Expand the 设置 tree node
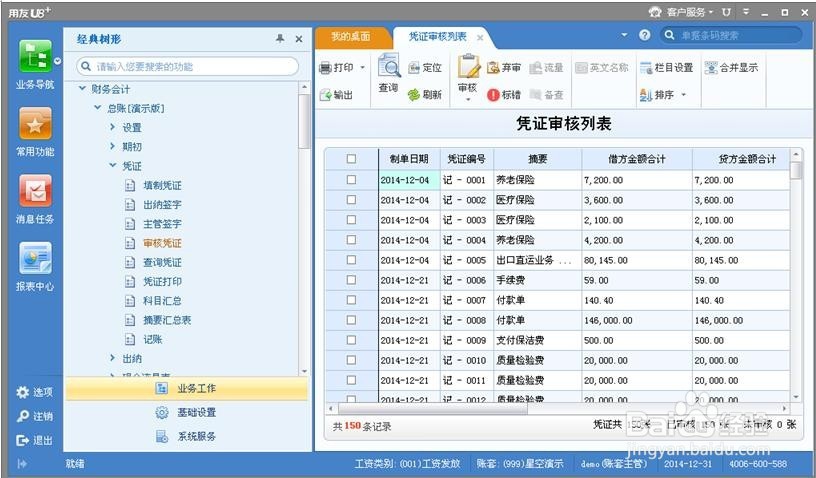 (112, 127)
